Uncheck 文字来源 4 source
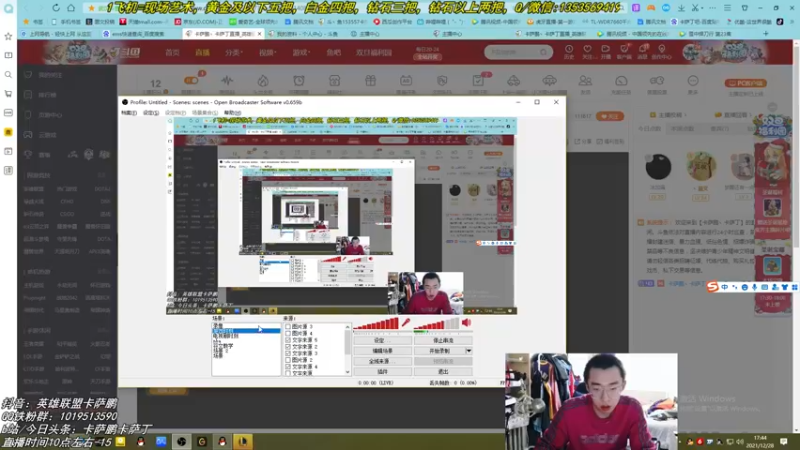This screenshot has height=450, width=800. (x=288, y=366)
